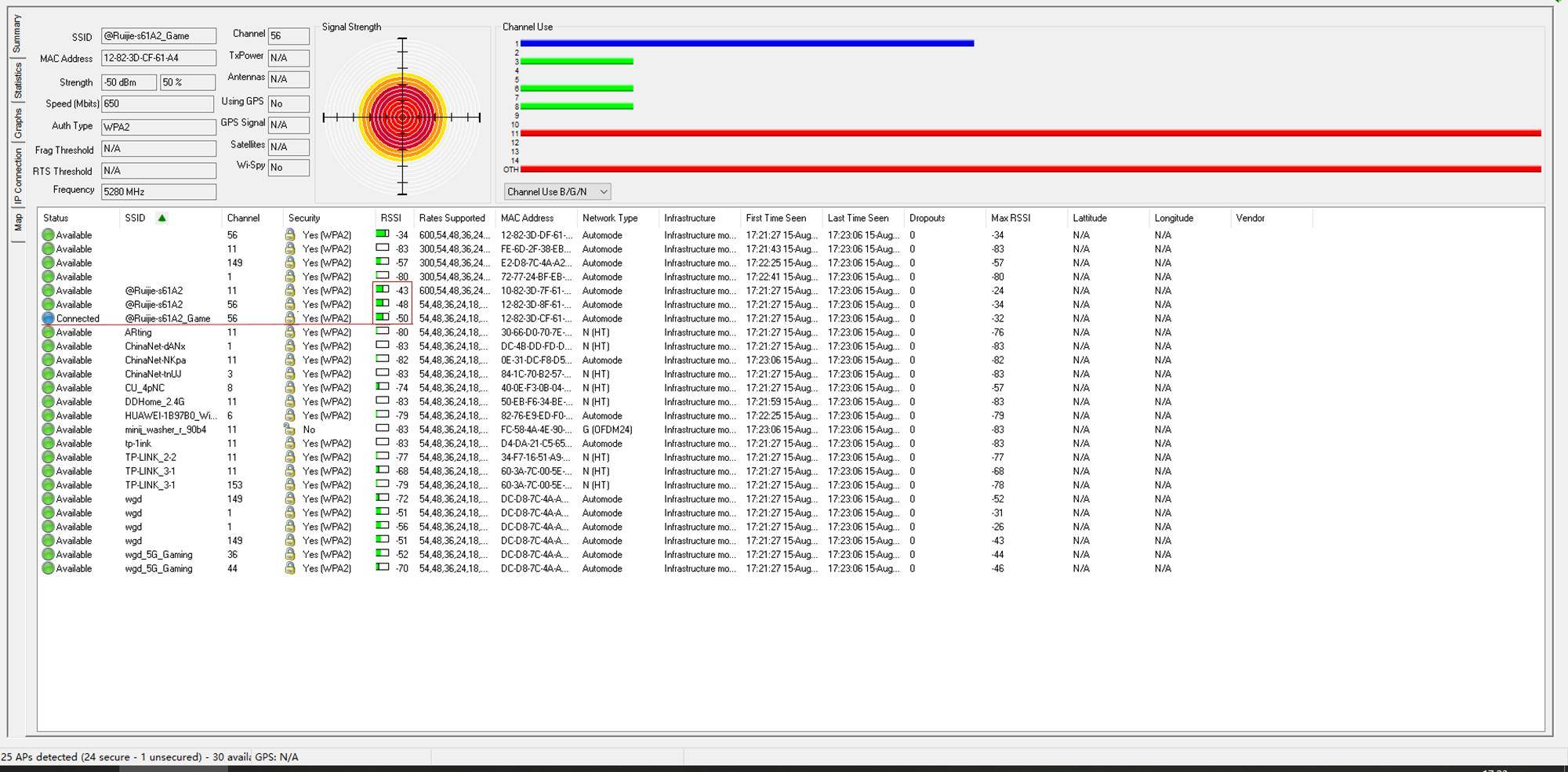Click the RSSI signal bar for DDHome_2.4G
The height and width of the screenshot is (772, 1568).
[383, 401]
